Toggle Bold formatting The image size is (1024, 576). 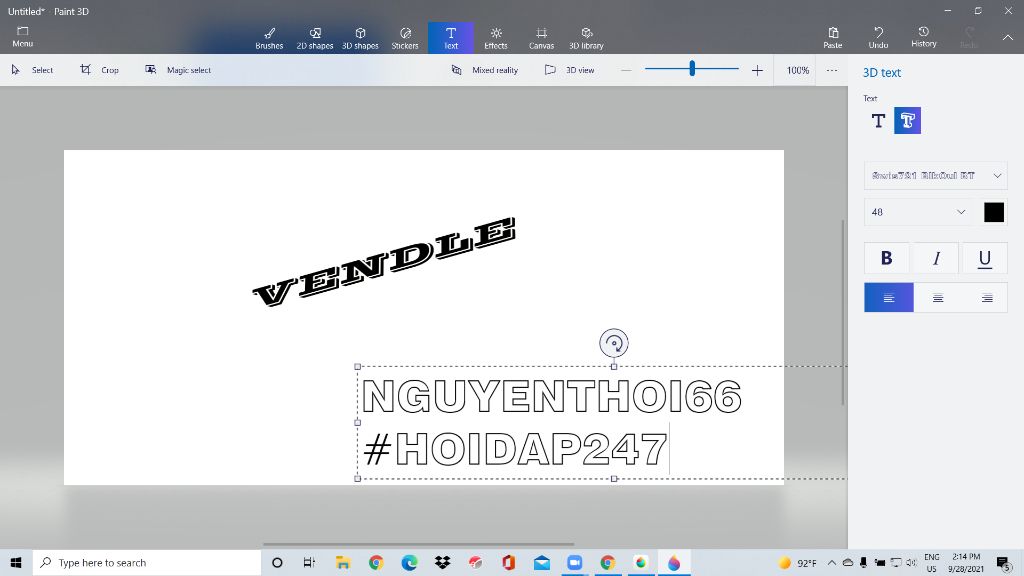click(x=886, y=258)
